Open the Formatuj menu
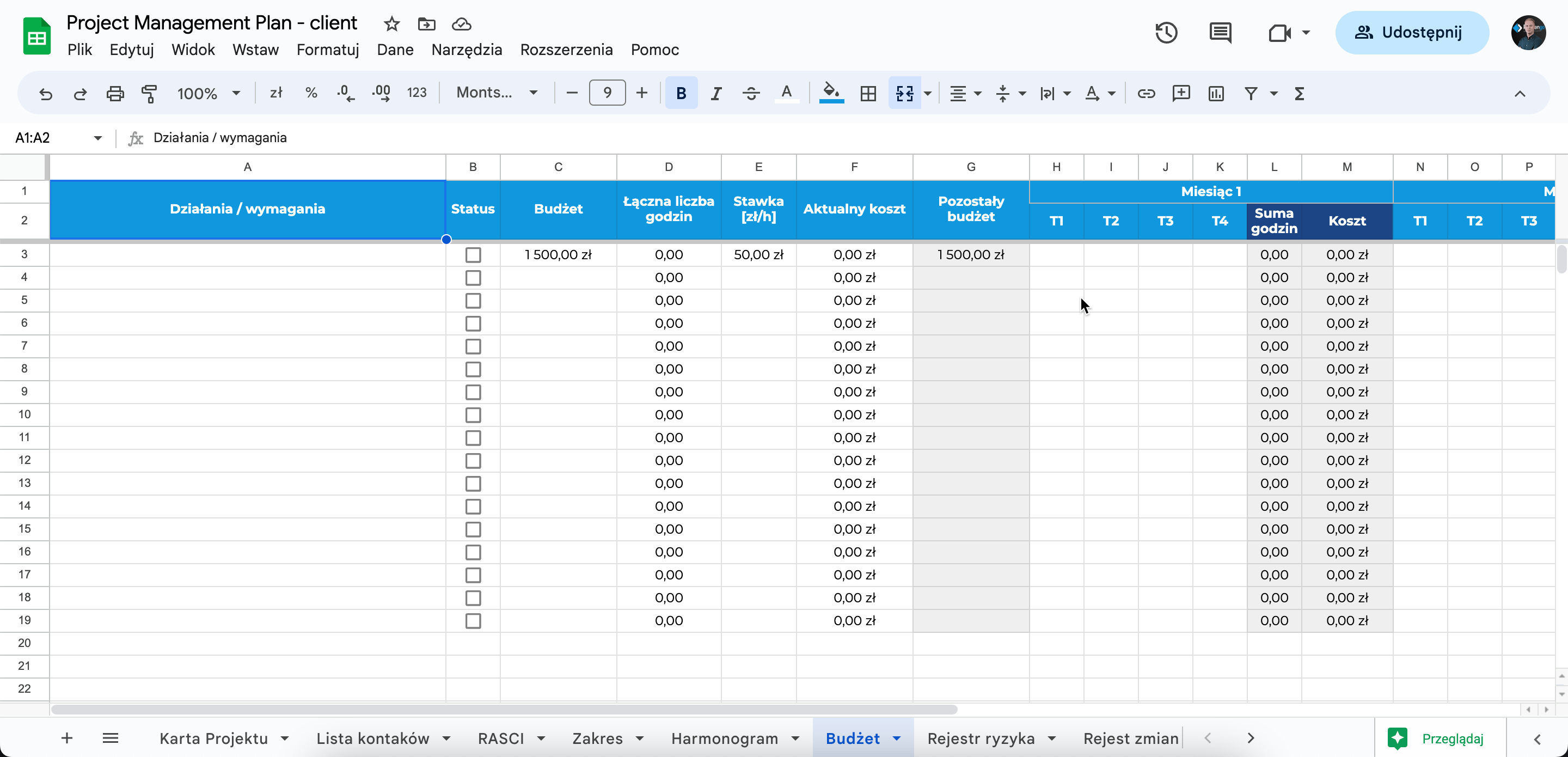Viewport: 1568px width, 757px height. click(327, 50)
